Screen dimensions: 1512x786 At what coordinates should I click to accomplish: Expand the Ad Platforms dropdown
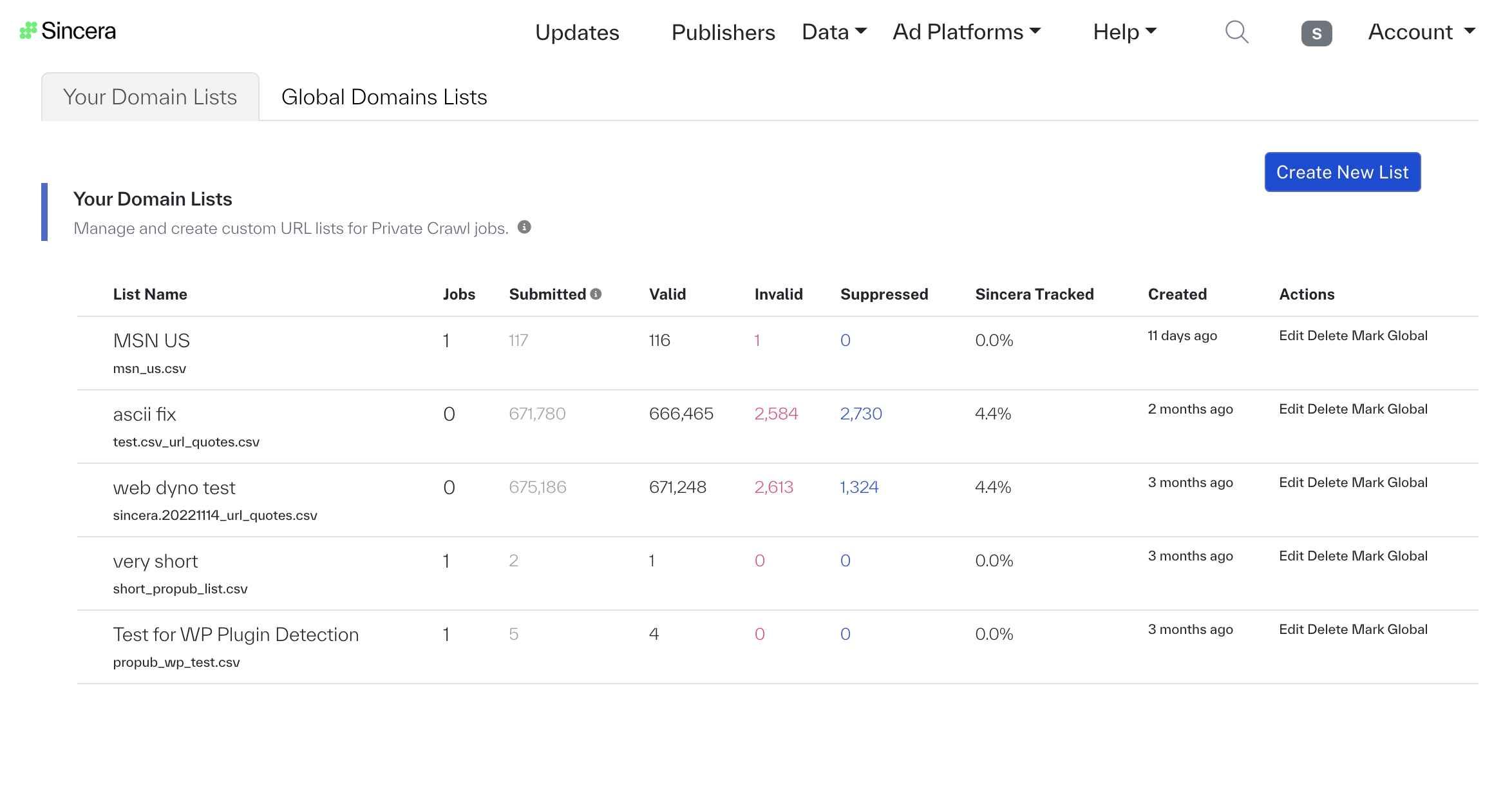[x=967, y=31]
